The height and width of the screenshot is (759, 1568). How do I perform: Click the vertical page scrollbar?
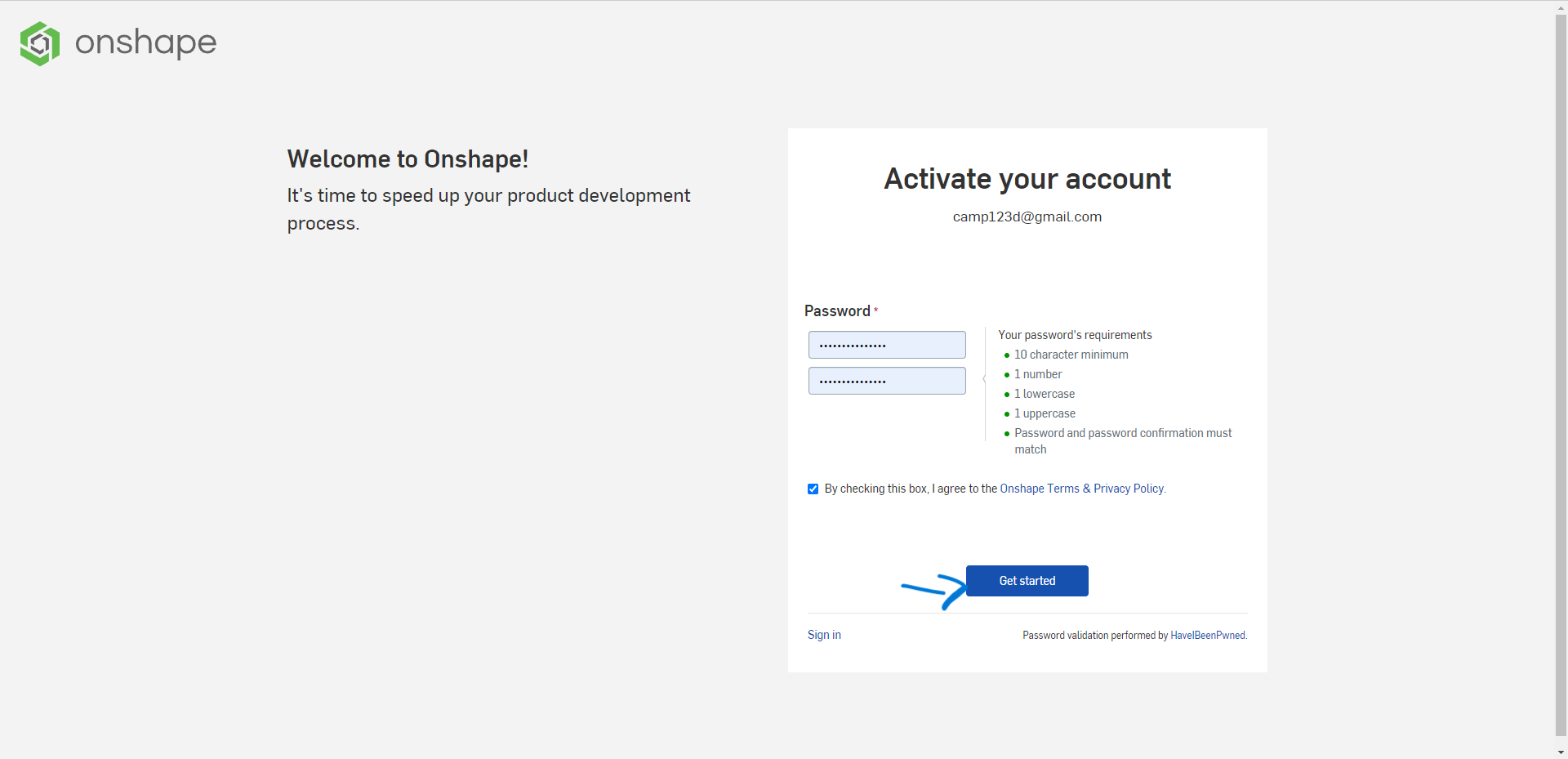coord(1561,376)
